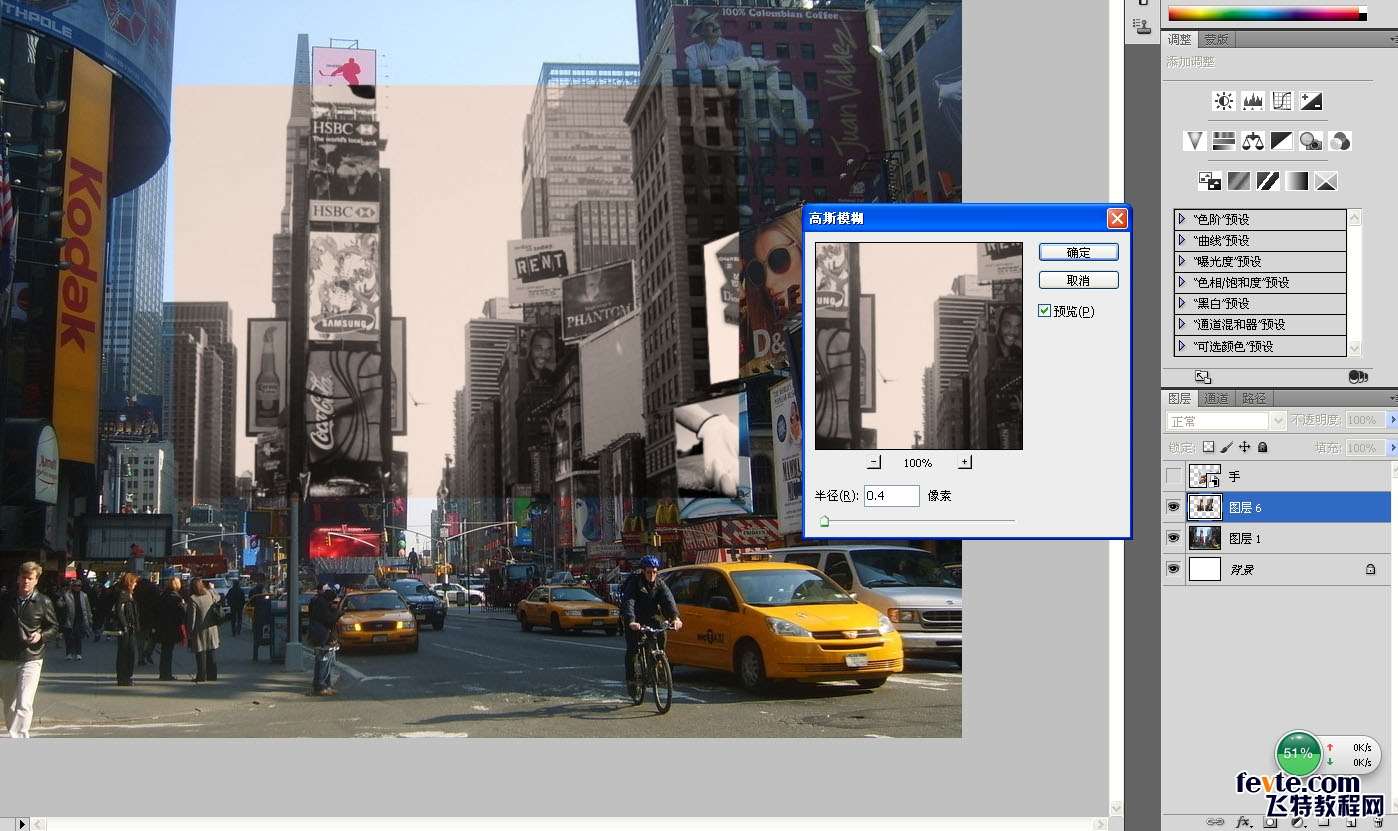Click the presets list scroll down arrow

point(1355,349)
